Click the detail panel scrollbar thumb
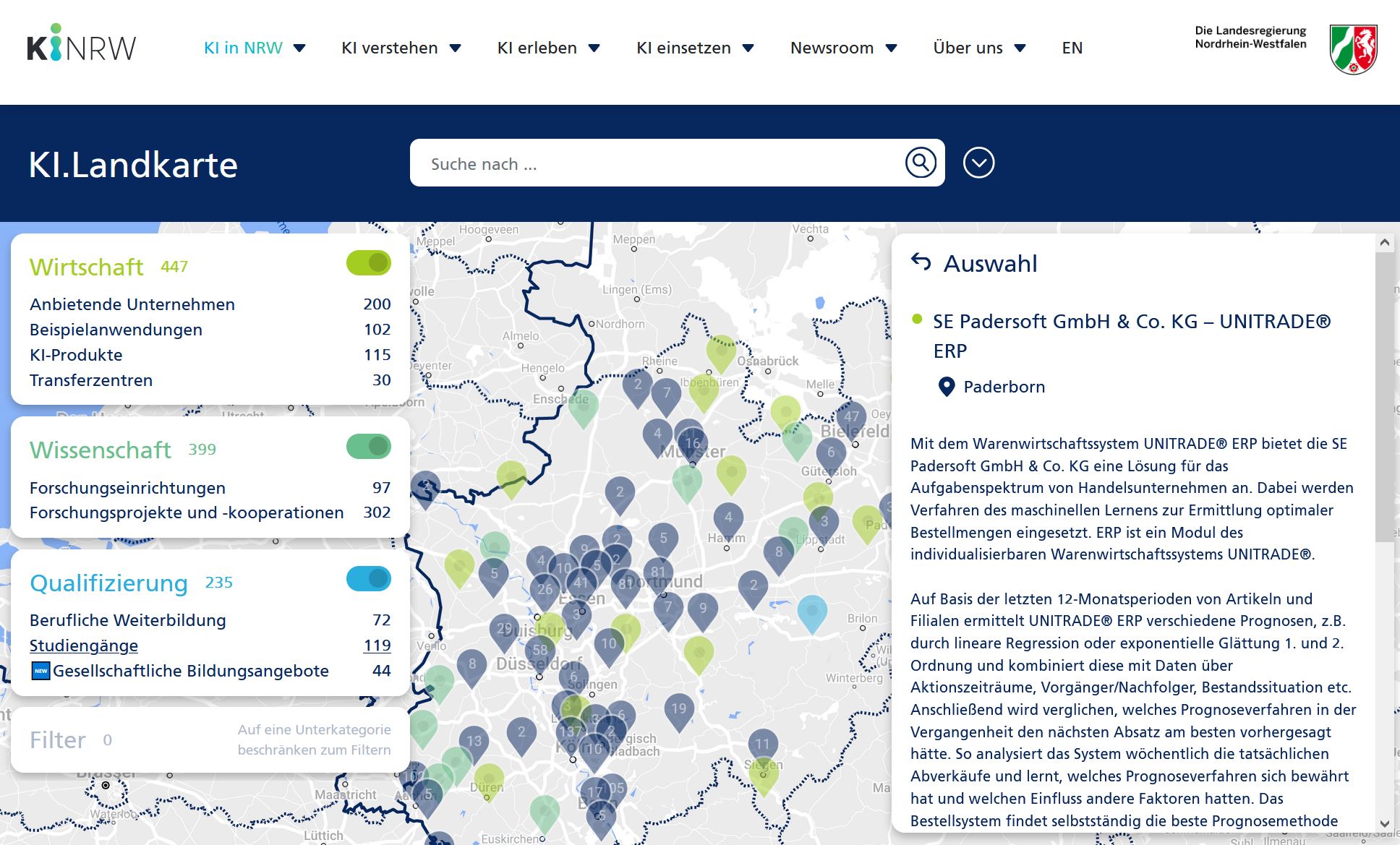 tap(1384, 396)
